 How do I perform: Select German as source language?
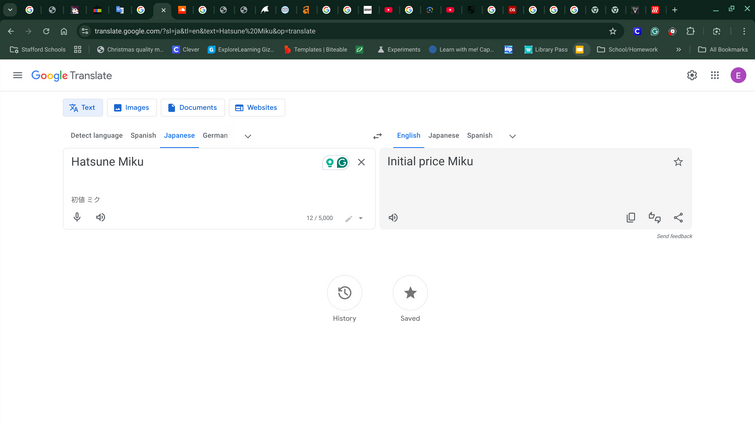click(x=215, y=136)
